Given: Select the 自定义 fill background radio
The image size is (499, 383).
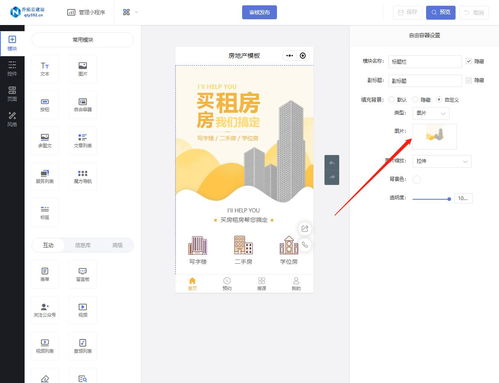Looking at the screenshot, I should pos(439,100).
